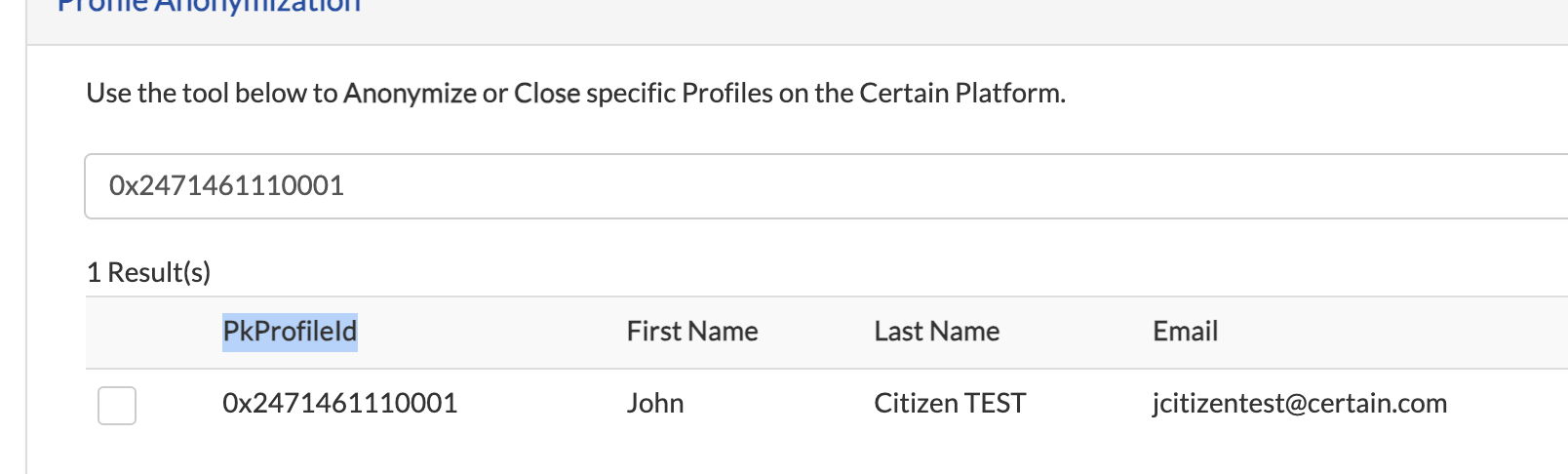The image size is (1568, 474).
Task: Sort results by Last Name header
Action: coord(937,332)
